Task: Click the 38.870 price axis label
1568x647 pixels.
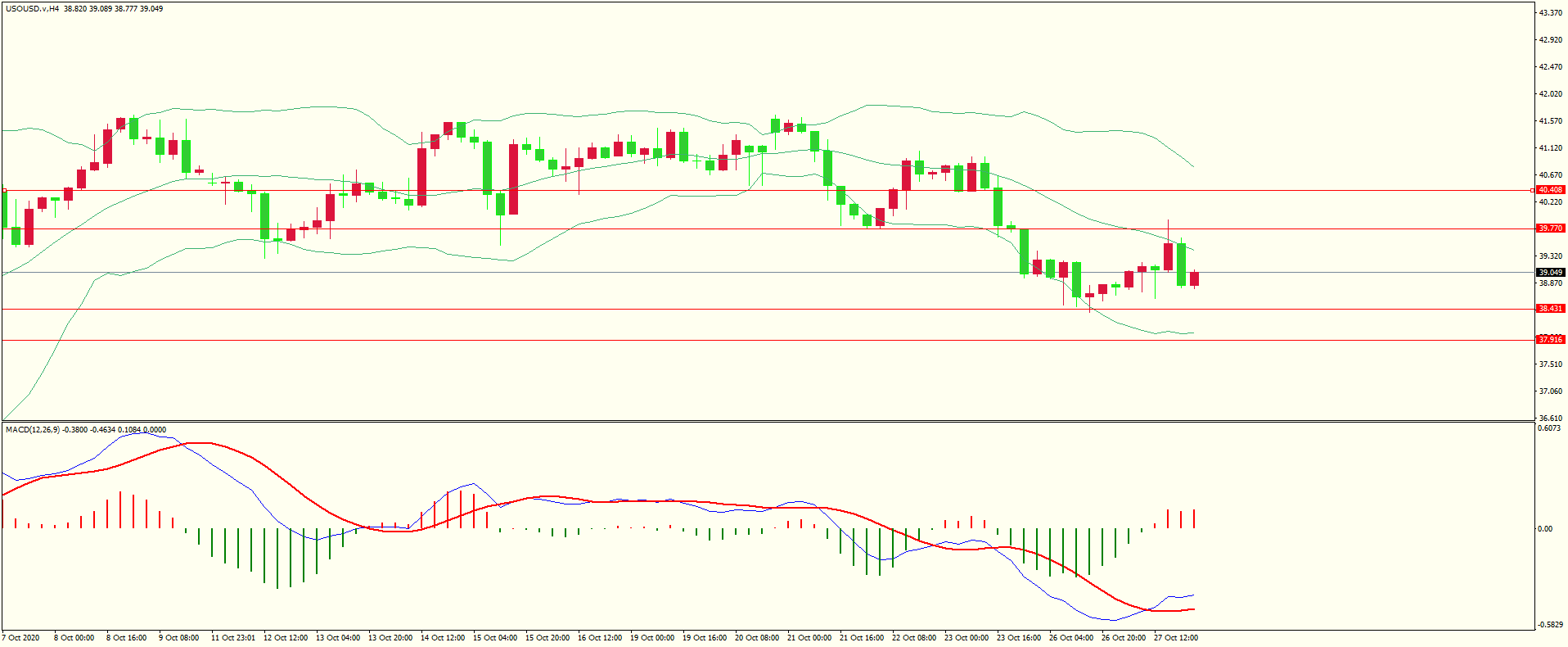Action: (x=1551, y=283)
